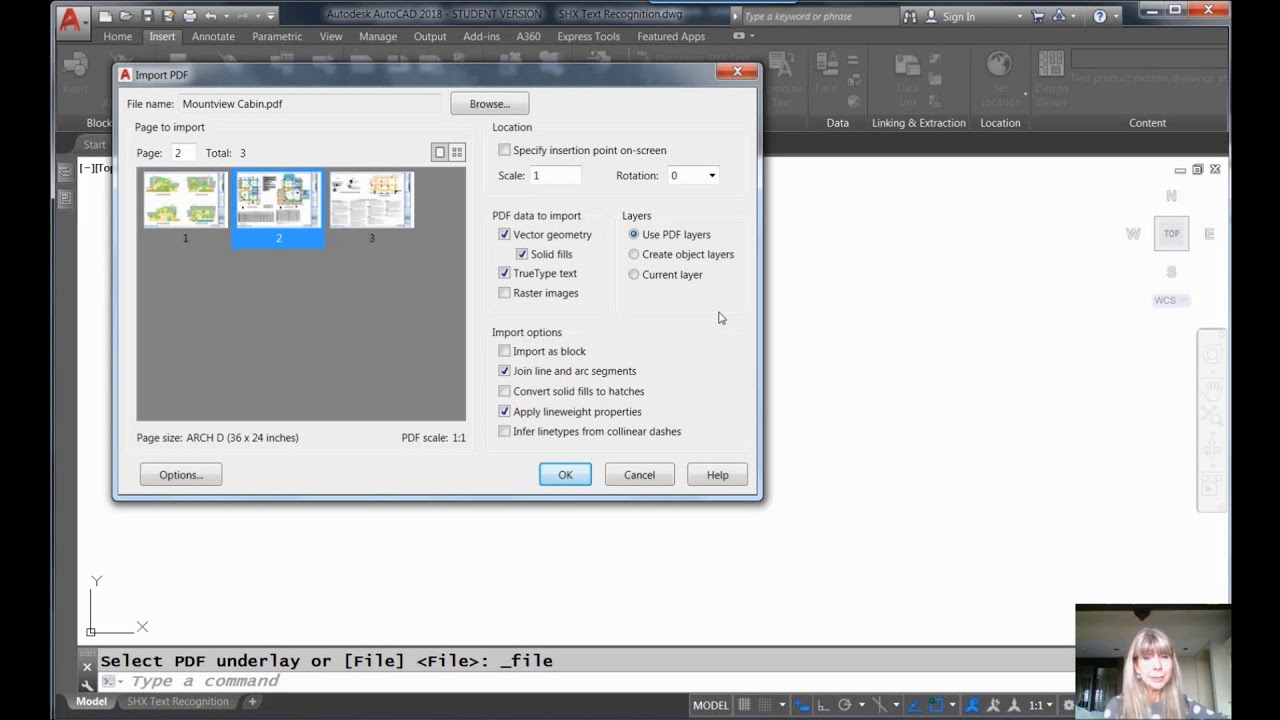
Task: Open the object snap settings dropdown arrow
Action: (x=952, y=705)
